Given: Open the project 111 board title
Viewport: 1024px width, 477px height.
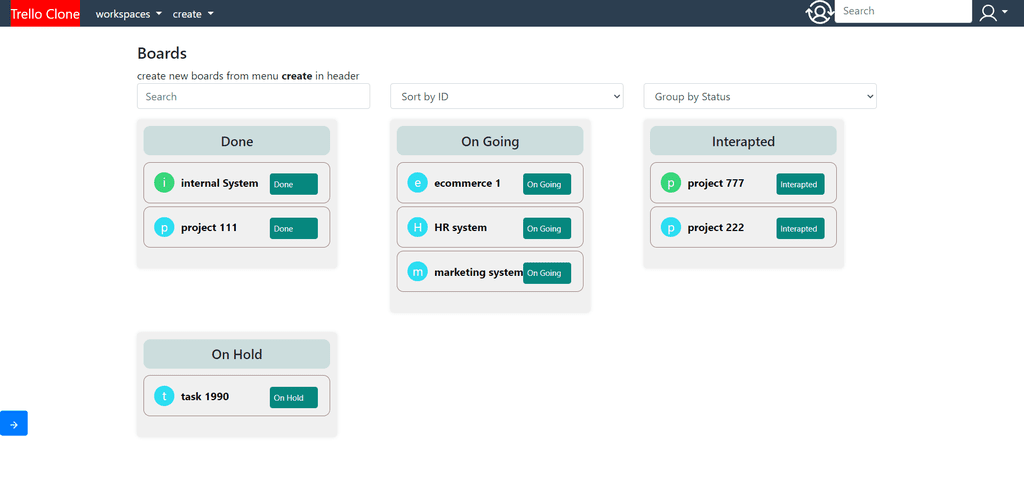Looking at the screenshot, I should click(209, 227).
